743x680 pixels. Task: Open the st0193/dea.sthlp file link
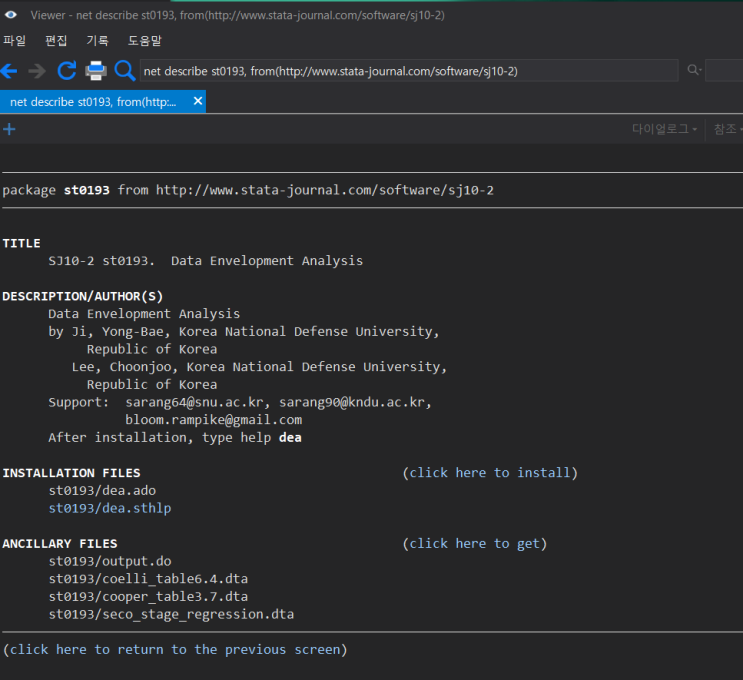click(110, 508)
